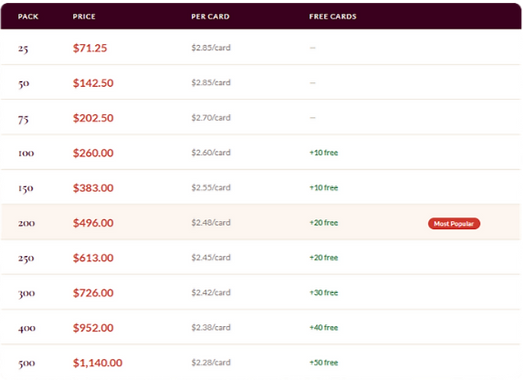The height and width of the screenshot is (380, 524).
Task: Select the 200 pack highlighted row
Action: tap(261, 222)
